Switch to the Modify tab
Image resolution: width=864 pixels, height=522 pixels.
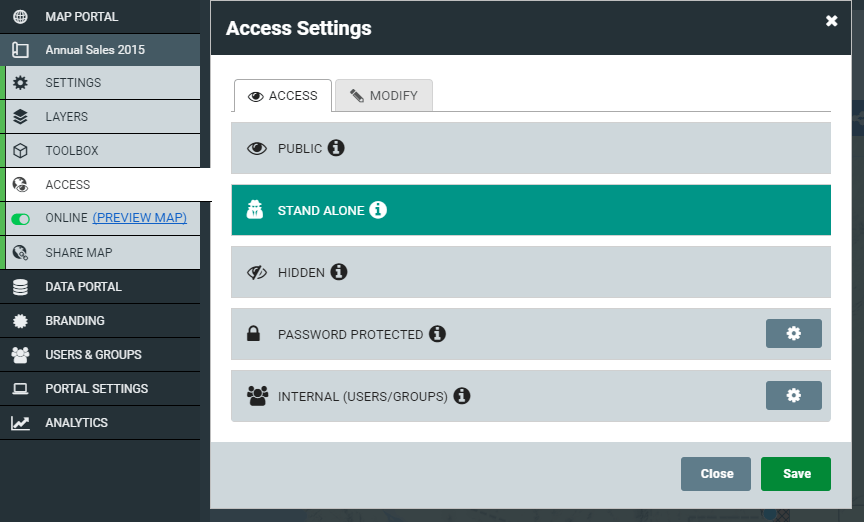pyautogui.click(x=384, y=95)
